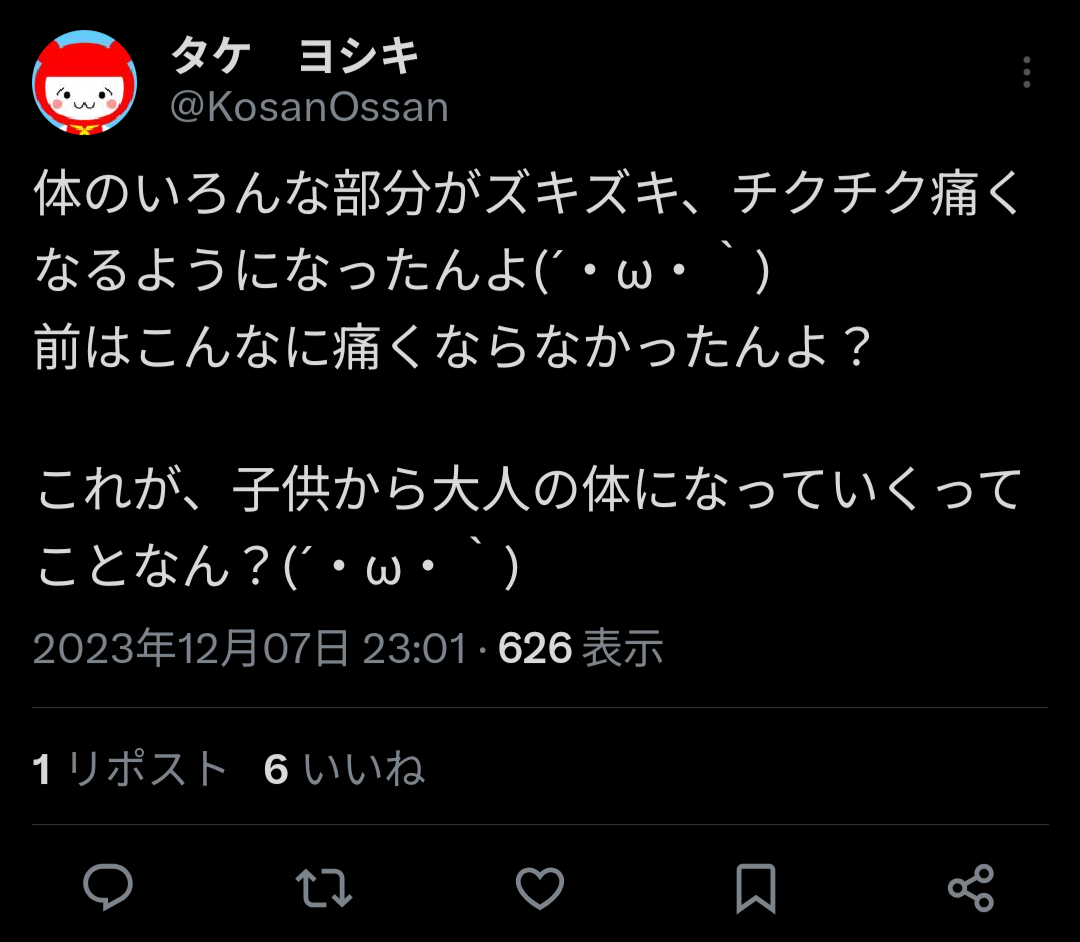The image size is (1080, 942).
Task: View the profile via the red cat avatar
Action: pos(85,82)
